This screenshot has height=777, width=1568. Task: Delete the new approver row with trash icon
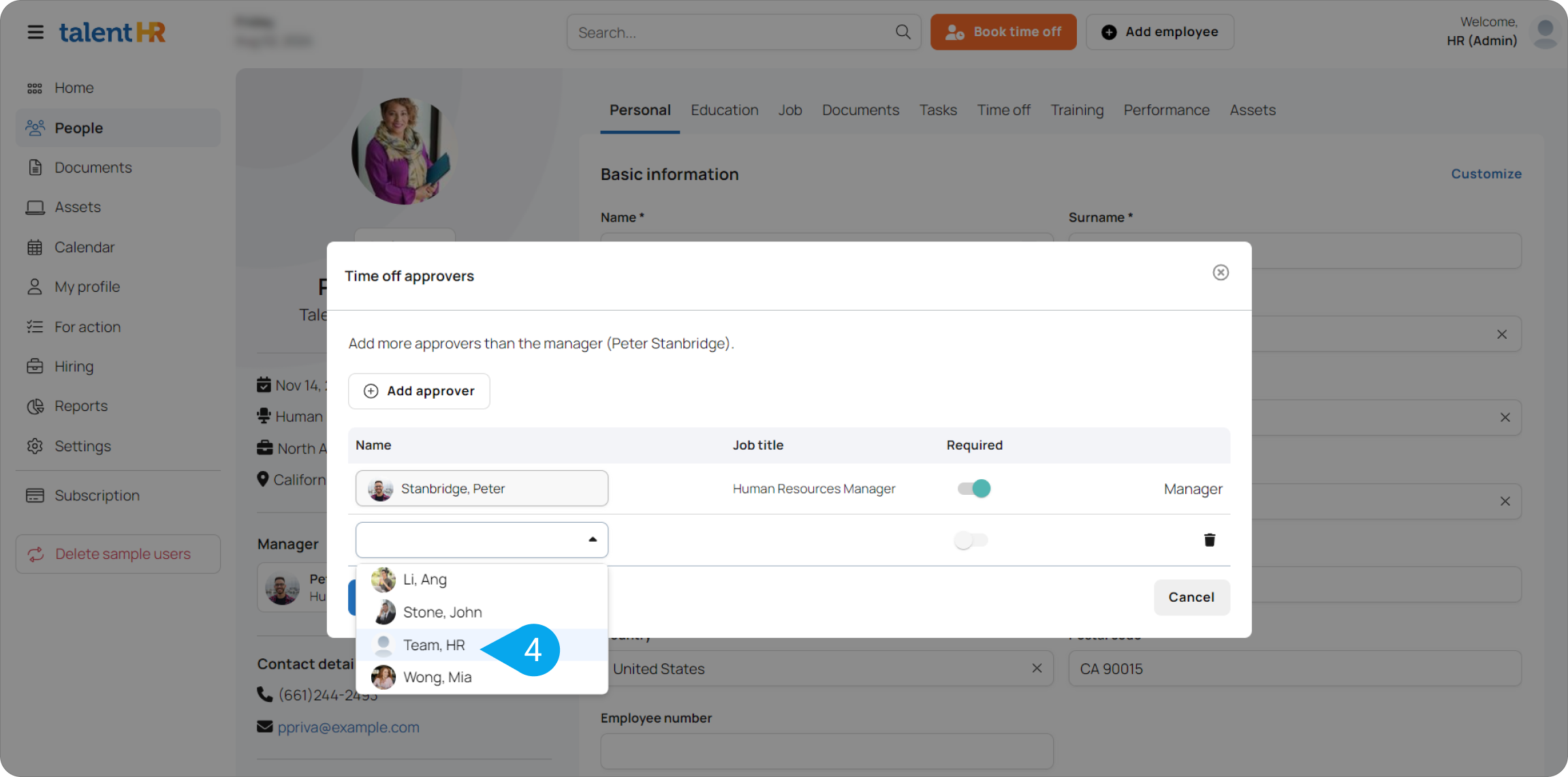pyautogui.click(x=1209, y=540)
